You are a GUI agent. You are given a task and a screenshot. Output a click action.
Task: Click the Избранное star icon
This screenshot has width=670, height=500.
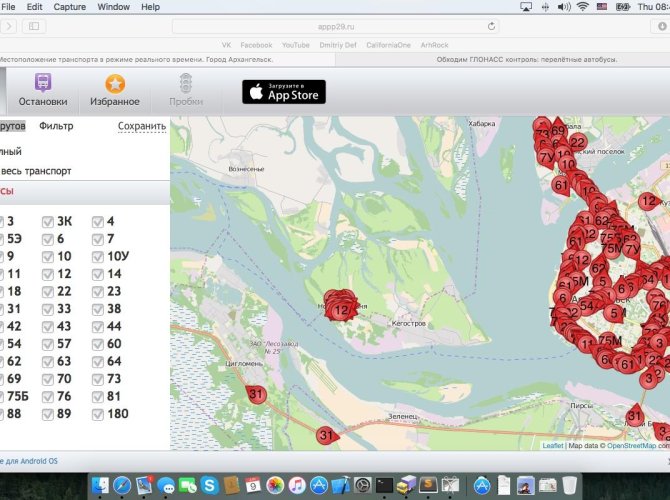point(115,84)
